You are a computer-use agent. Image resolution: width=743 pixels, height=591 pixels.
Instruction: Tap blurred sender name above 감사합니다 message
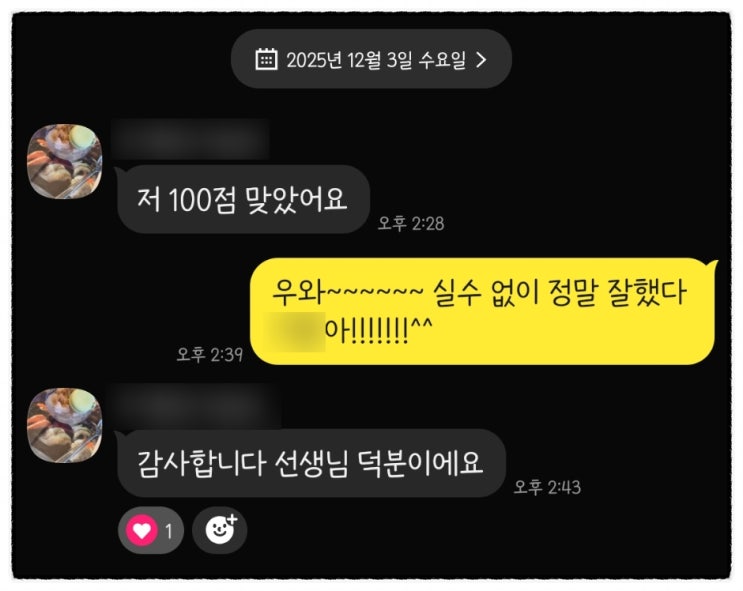click(x=195, y=404)
